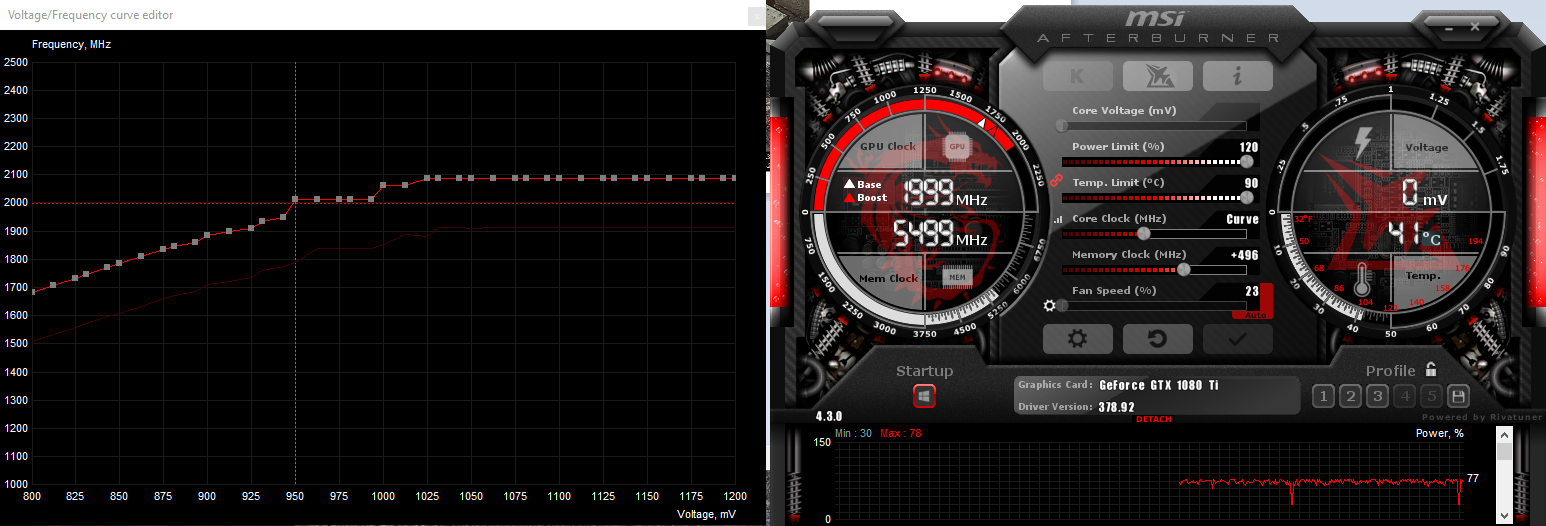Click the fan speed gear icon

tap(1049, 306)
